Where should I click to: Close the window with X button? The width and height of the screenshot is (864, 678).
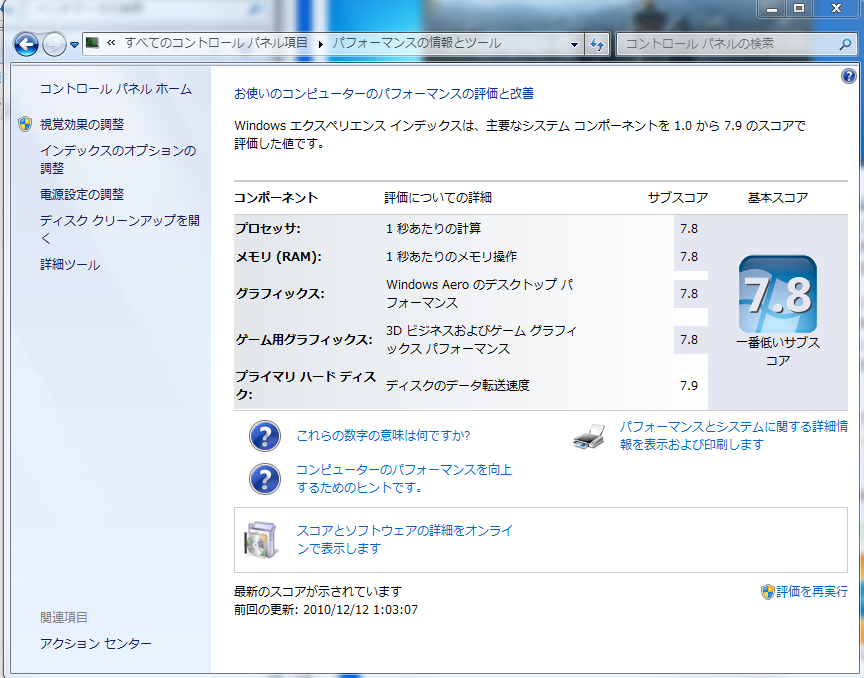(x=836, y=8)
